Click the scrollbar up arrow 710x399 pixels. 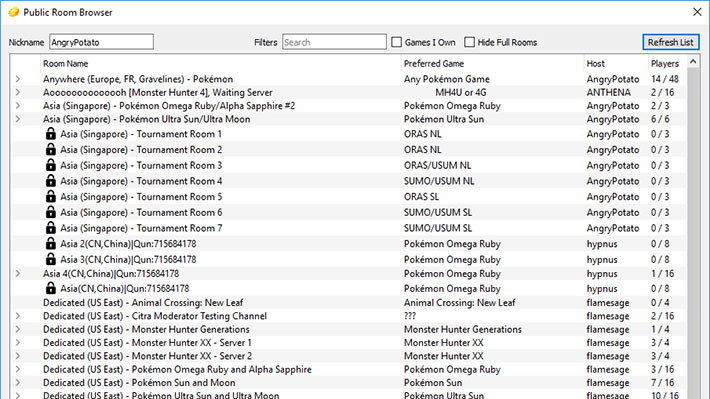(x=693, y=62)
